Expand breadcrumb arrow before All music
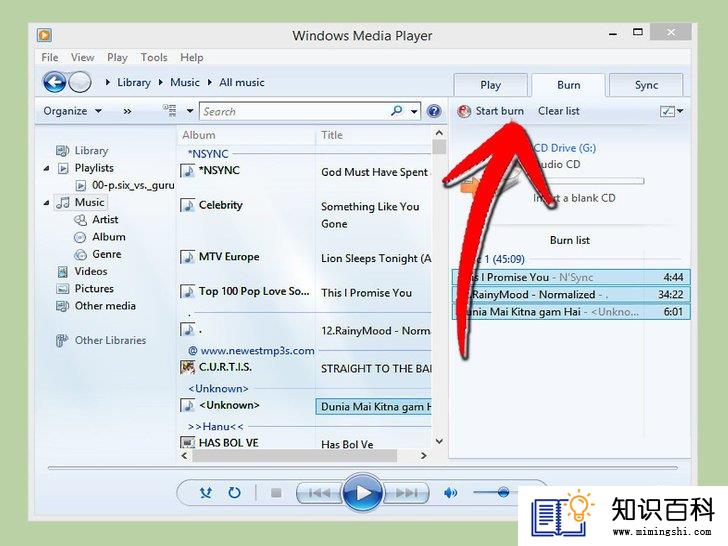728x546 pixels. pyautogui.click(x=209, y=82)
